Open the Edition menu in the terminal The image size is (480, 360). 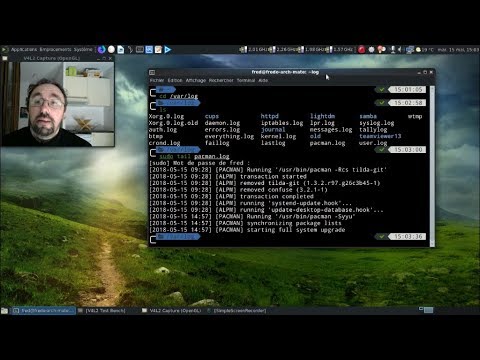pos(175,80)
